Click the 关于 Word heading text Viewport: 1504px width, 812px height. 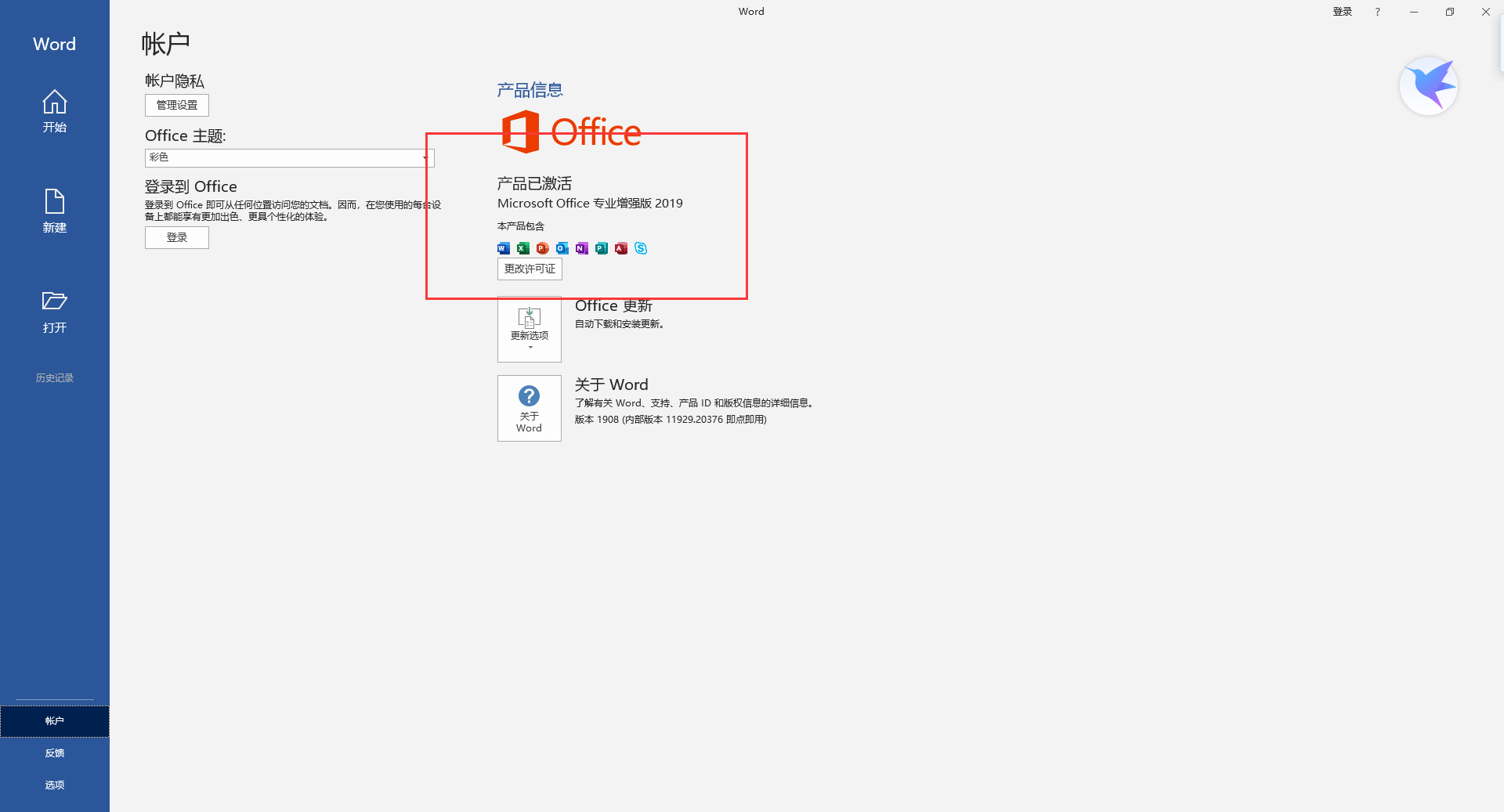pos(611,384)
